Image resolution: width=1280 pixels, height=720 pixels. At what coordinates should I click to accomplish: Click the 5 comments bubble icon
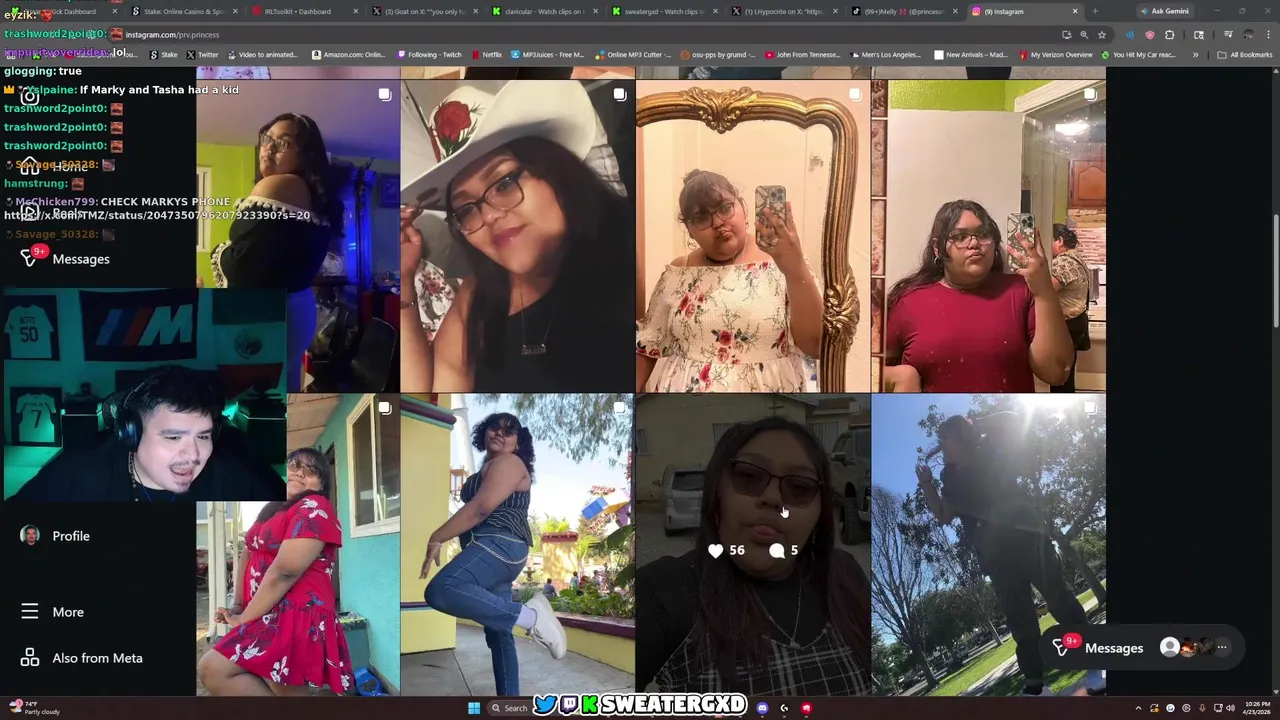[x=783, y=550]
